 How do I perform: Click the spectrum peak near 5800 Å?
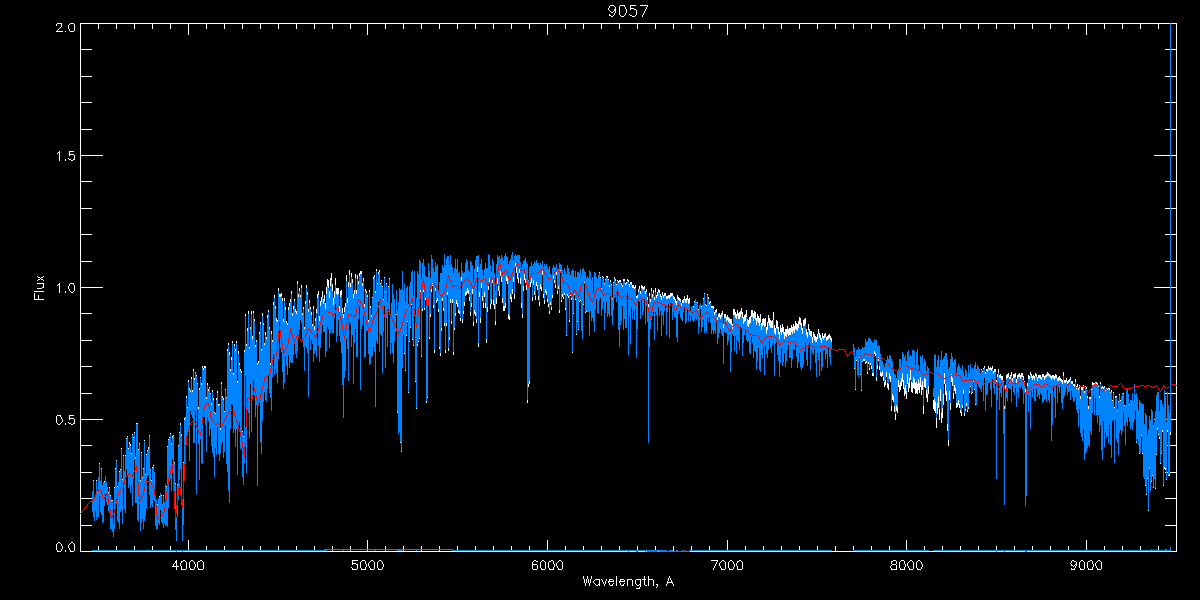click(511, 256)
